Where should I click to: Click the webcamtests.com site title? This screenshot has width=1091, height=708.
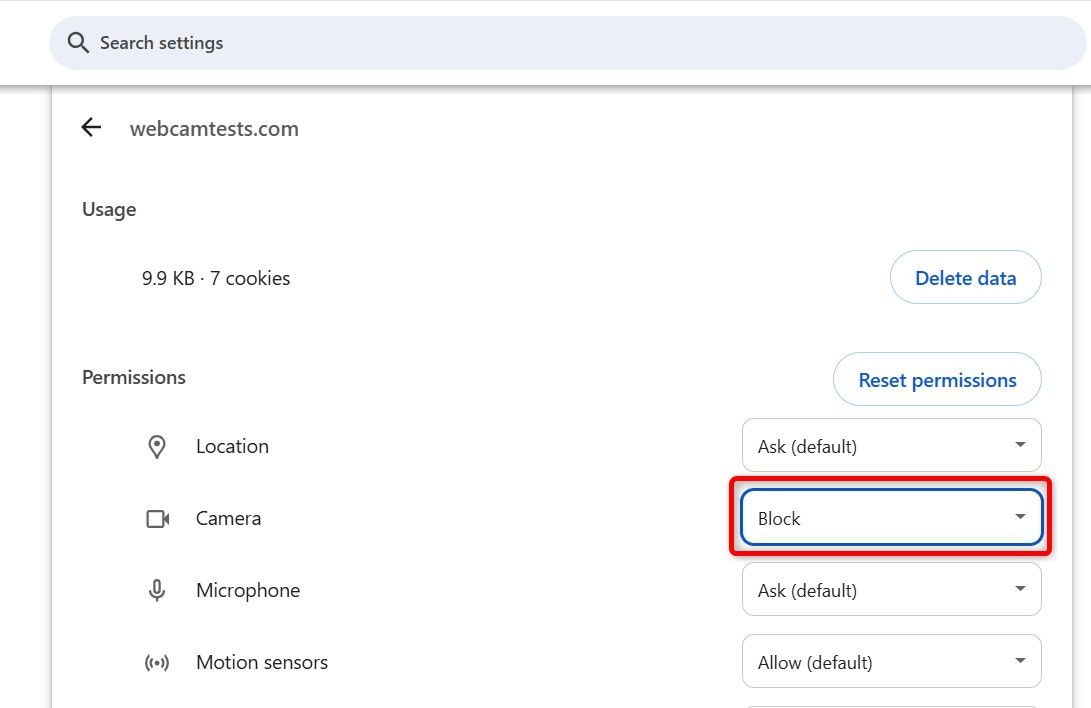(214, 129)
